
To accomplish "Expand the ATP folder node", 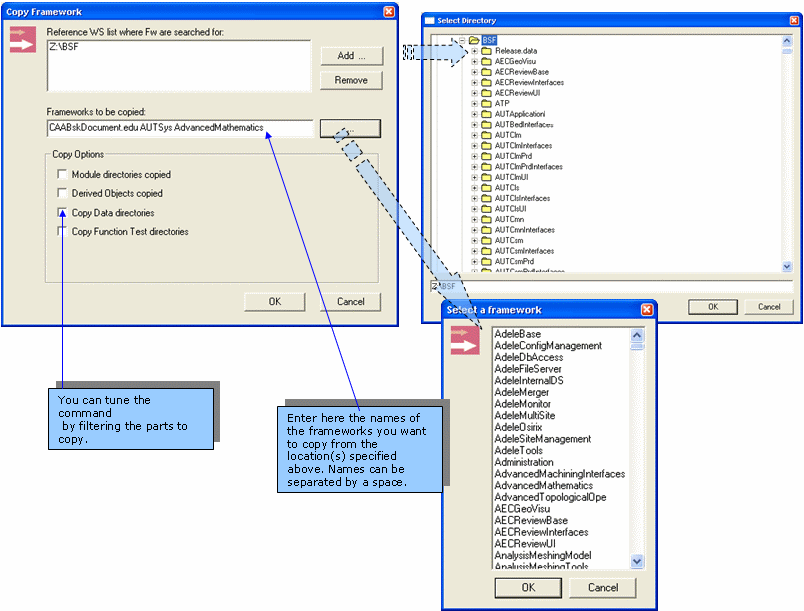I will click(x=474, y=104).
